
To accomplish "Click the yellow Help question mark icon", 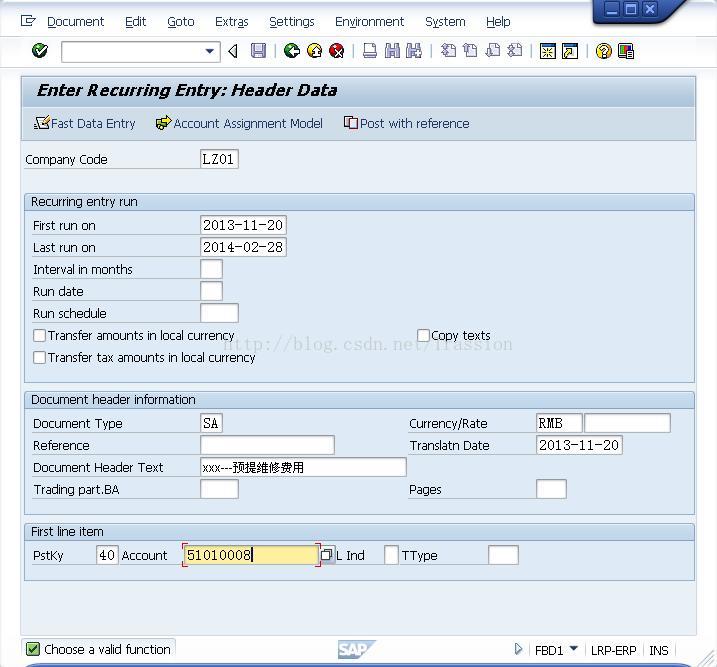I will tap(604, 51).
